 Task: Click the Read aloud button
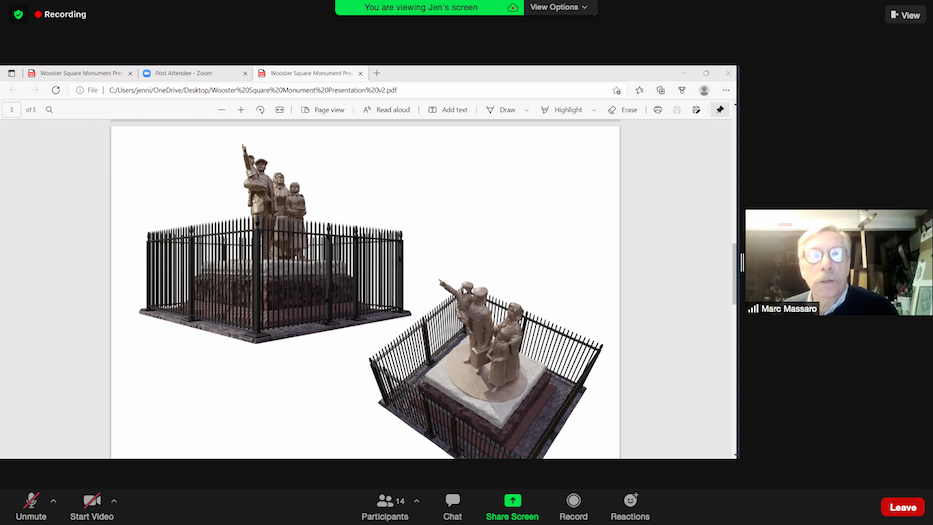386,110
